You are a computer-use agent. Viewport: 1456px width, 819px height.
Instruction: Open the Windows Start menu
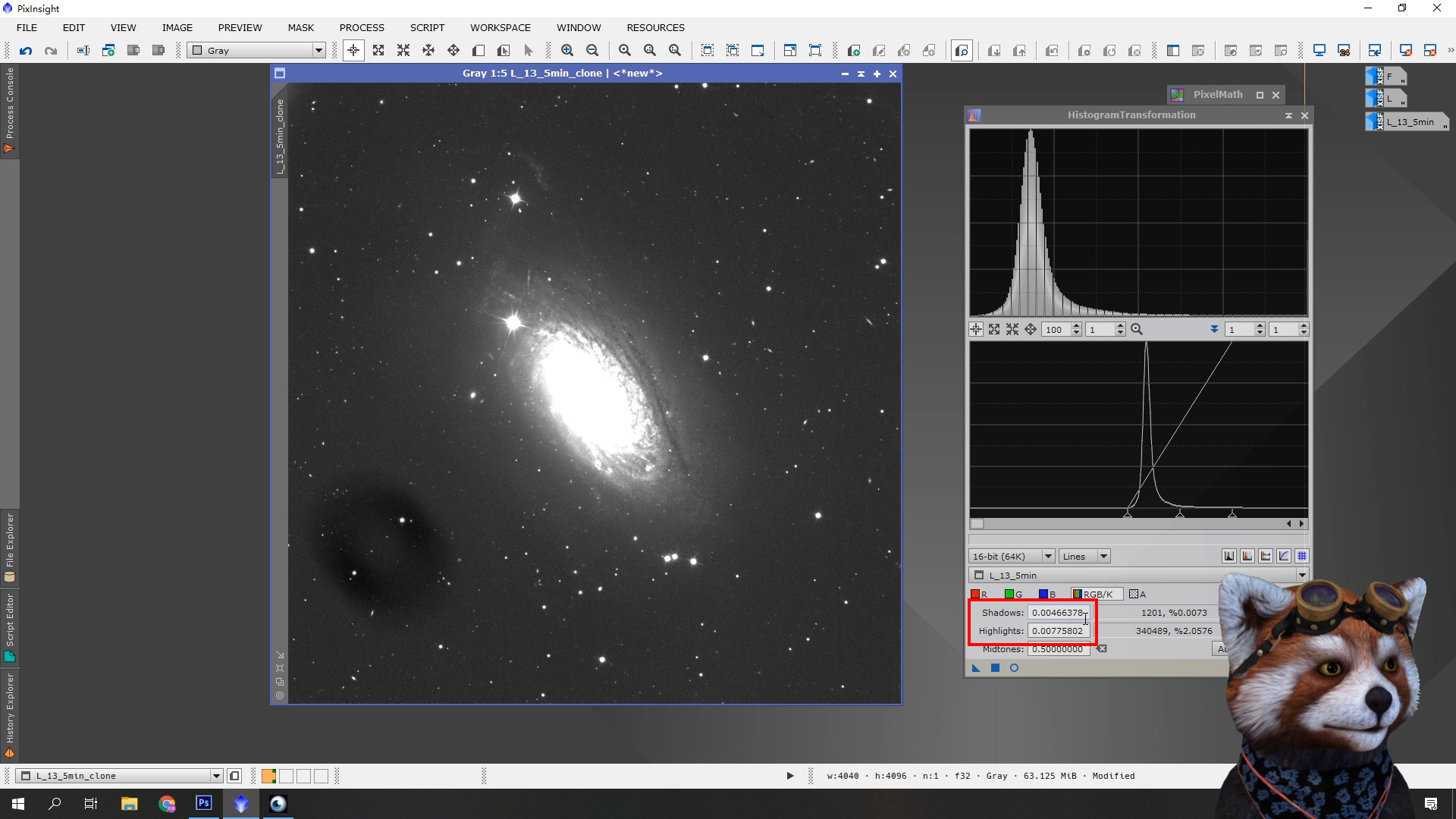pyautogui.click(x=18, y=804)
